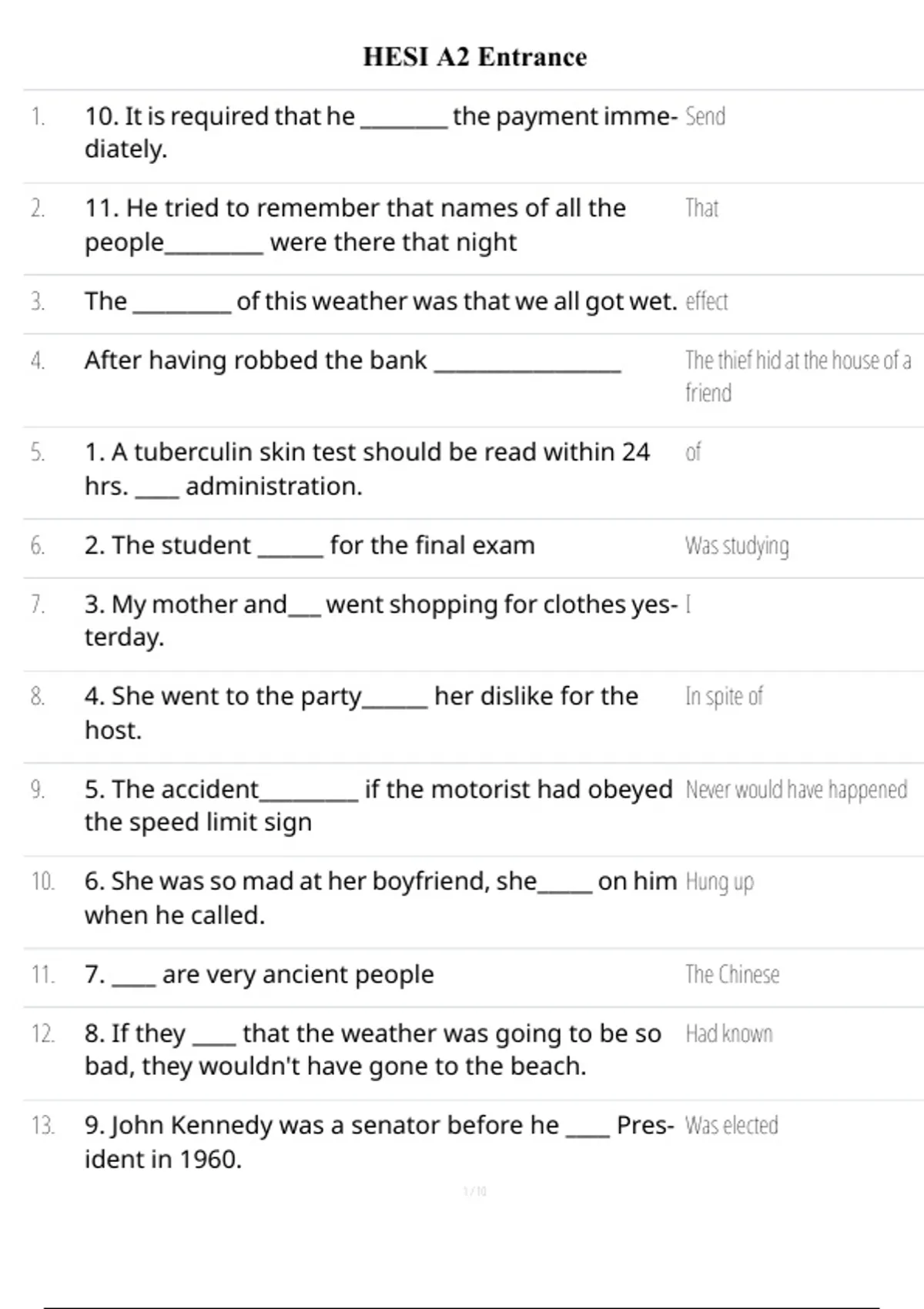
Task: Click the page number indicator at the bottom
Action: 474,1192
